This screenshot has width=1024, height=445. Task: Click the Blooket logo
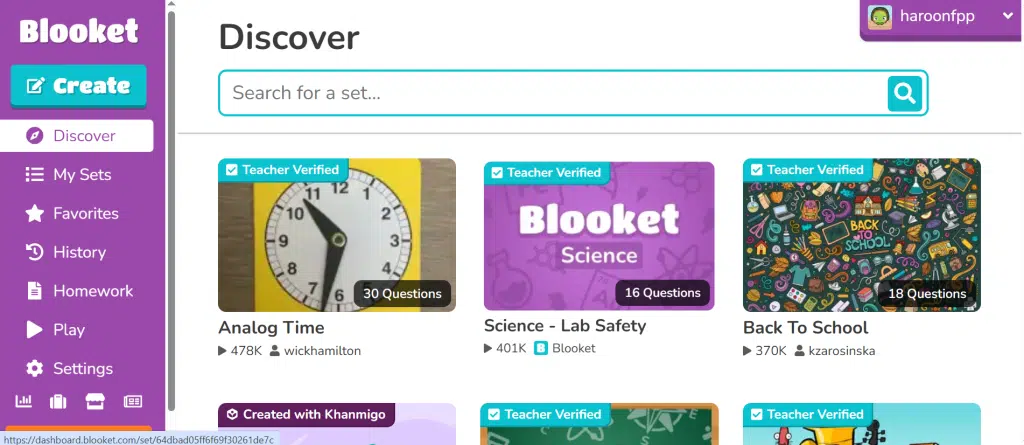(x=78, y=32)
